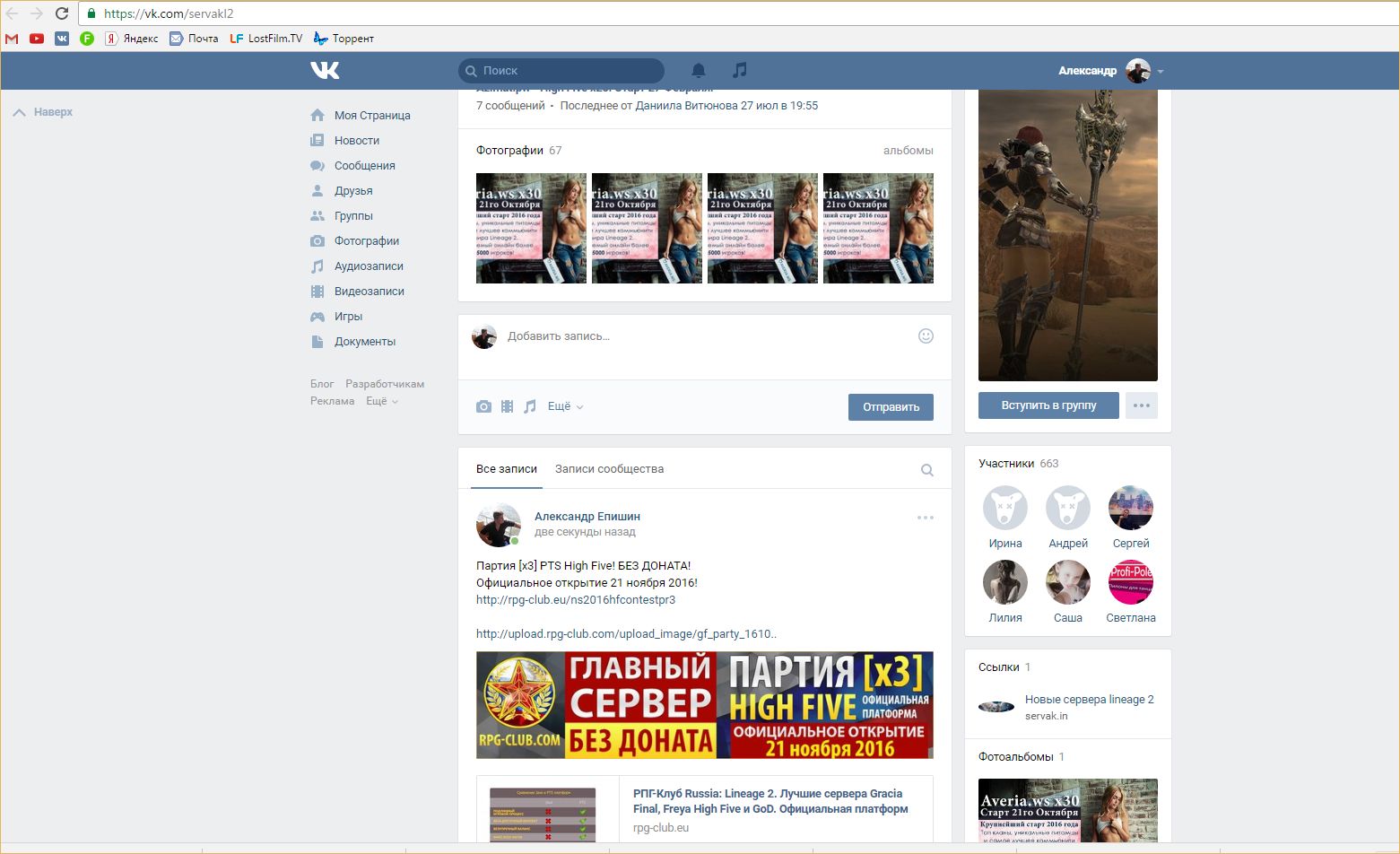1400x854 pixels.
Task: Open YouTube bookmark icon
Action: tap(37, 39)
